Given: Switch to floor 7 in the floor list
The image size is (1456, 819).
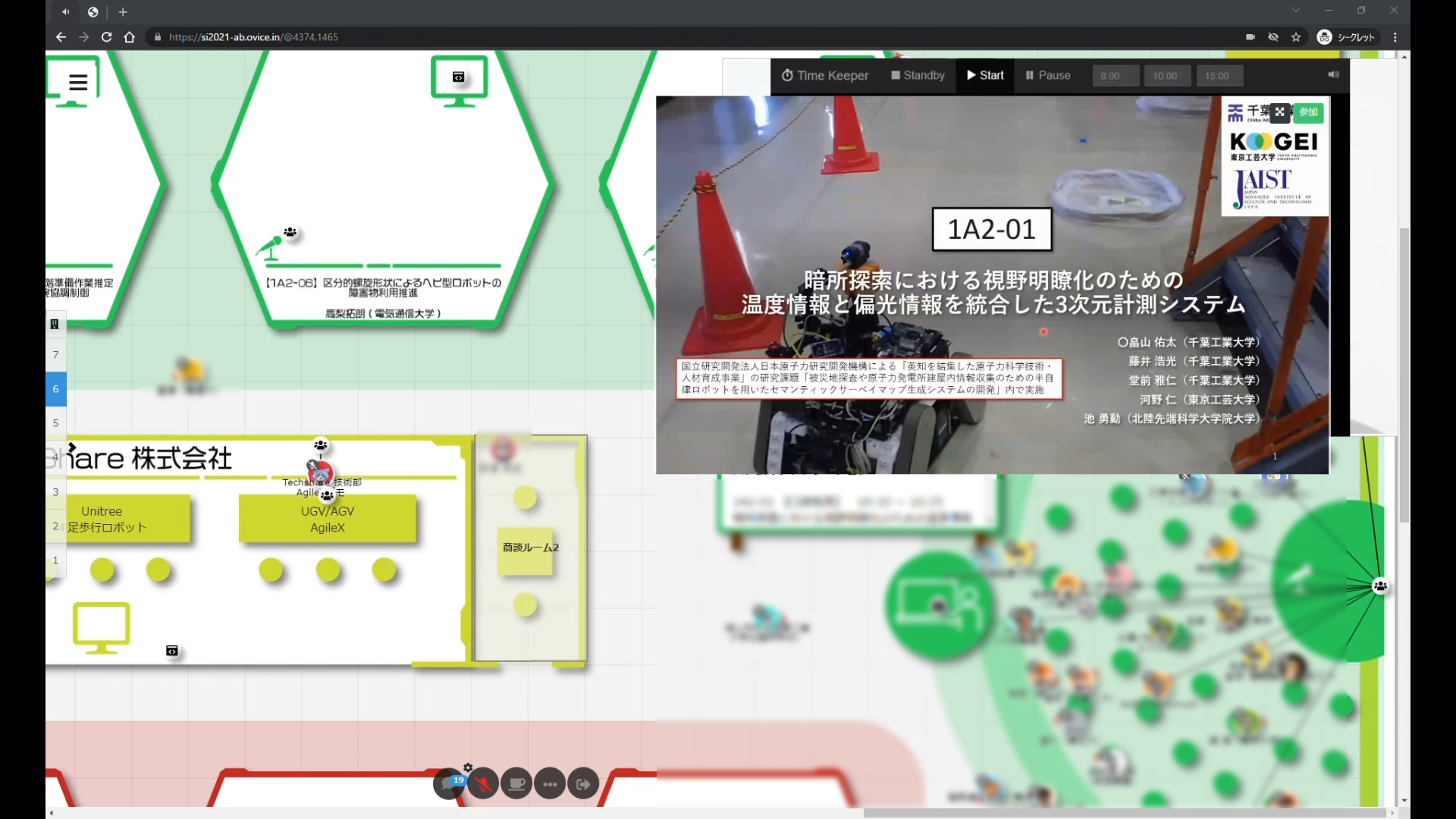Looking at the screenshot, I should click(x=55, y=354).
